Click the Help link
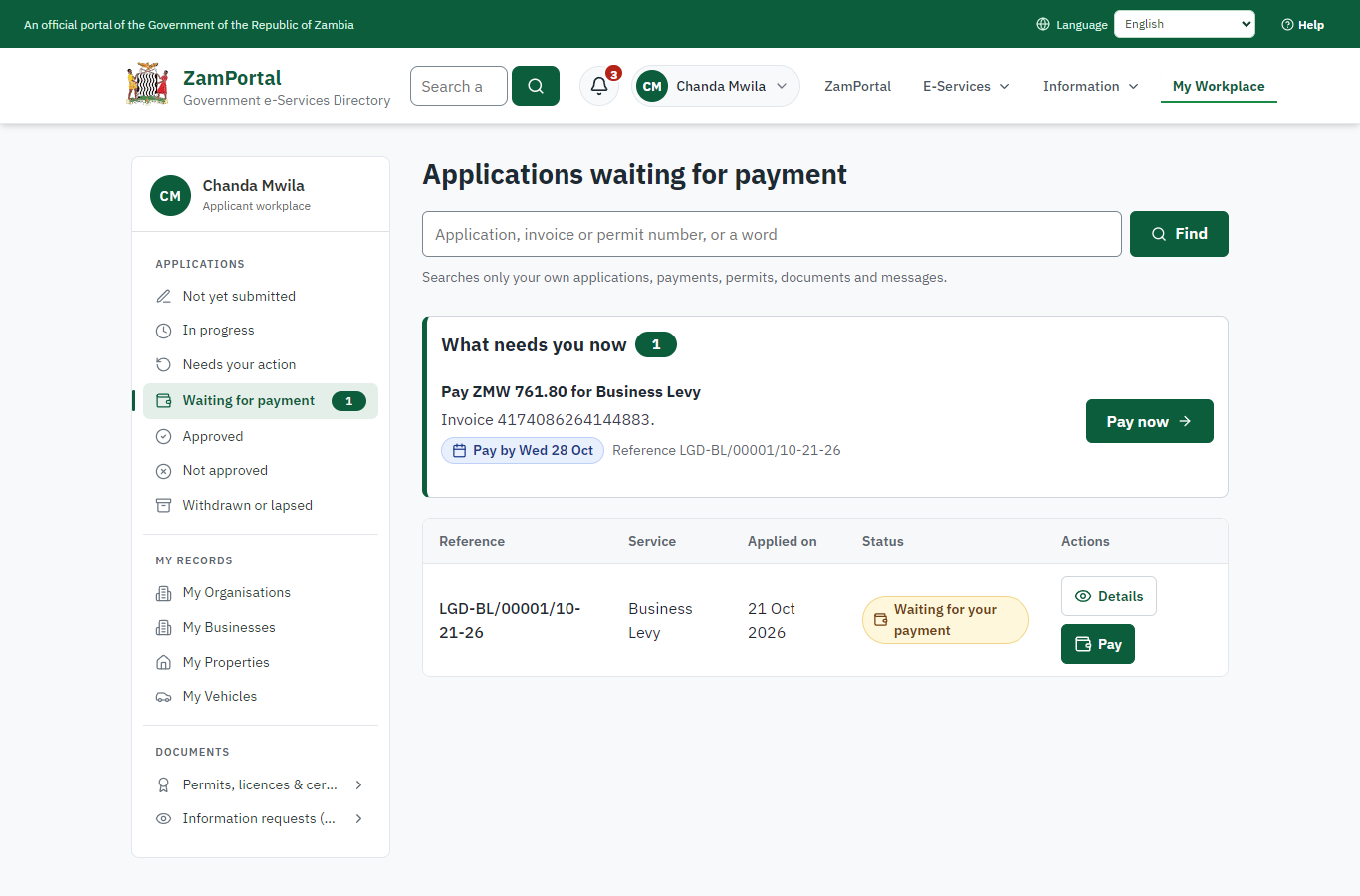The height and width of the screenshot is (896, 1360). 1303,24
